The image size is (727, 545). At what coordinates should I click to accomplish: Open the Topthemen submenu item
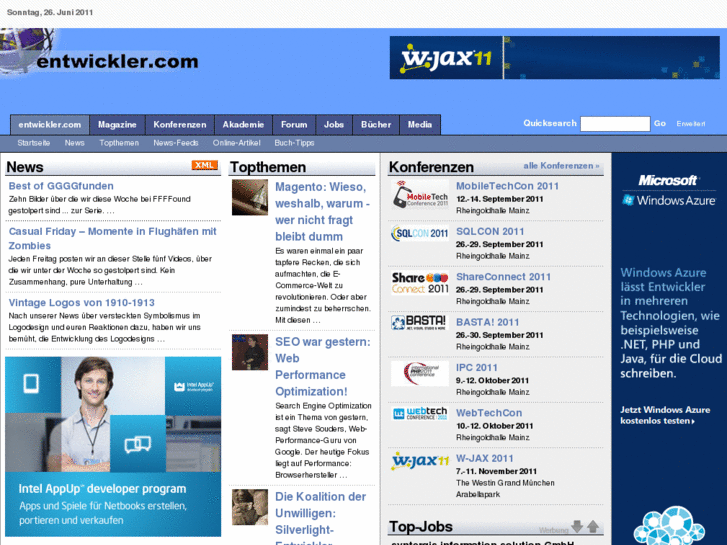119,143
